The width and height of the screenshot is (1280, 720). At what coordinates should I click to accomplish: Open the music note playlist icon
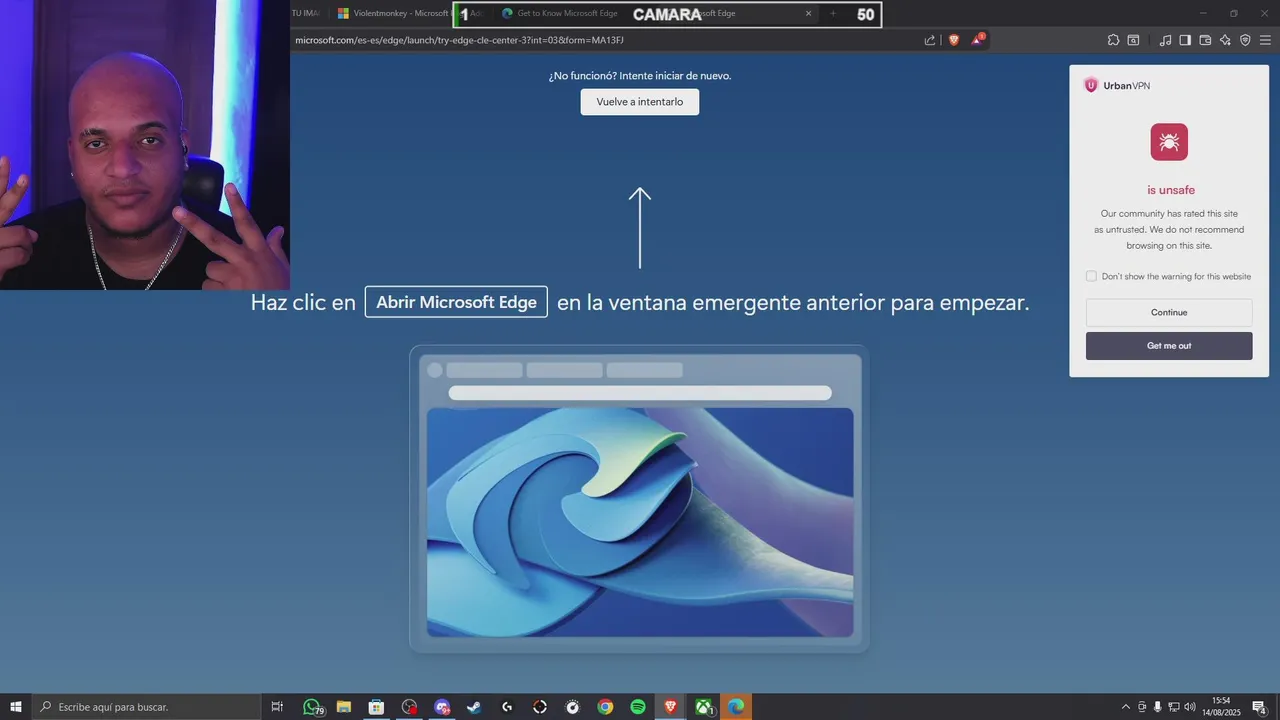click(1165, 40)
